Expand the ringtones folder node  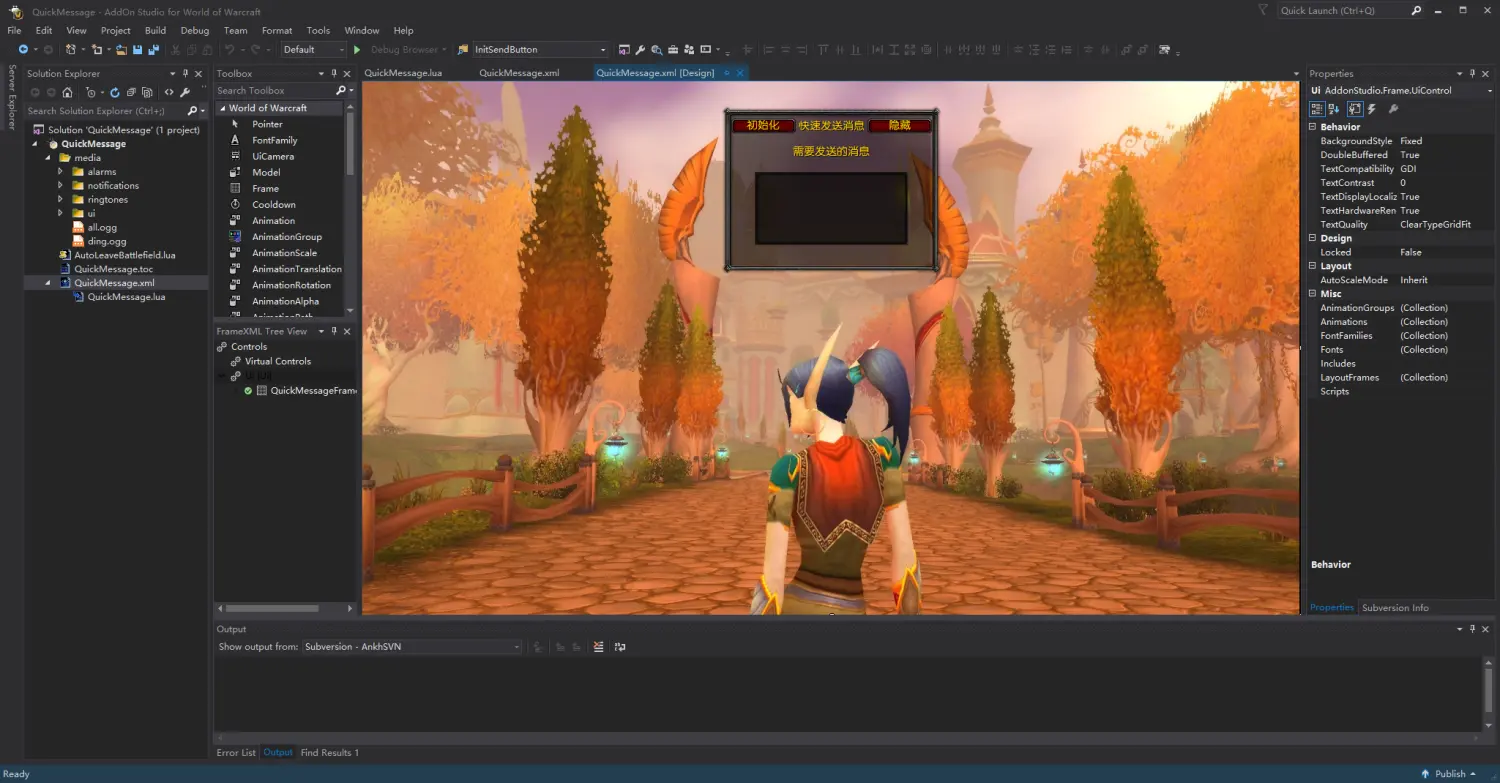click(x=61, y=199)
